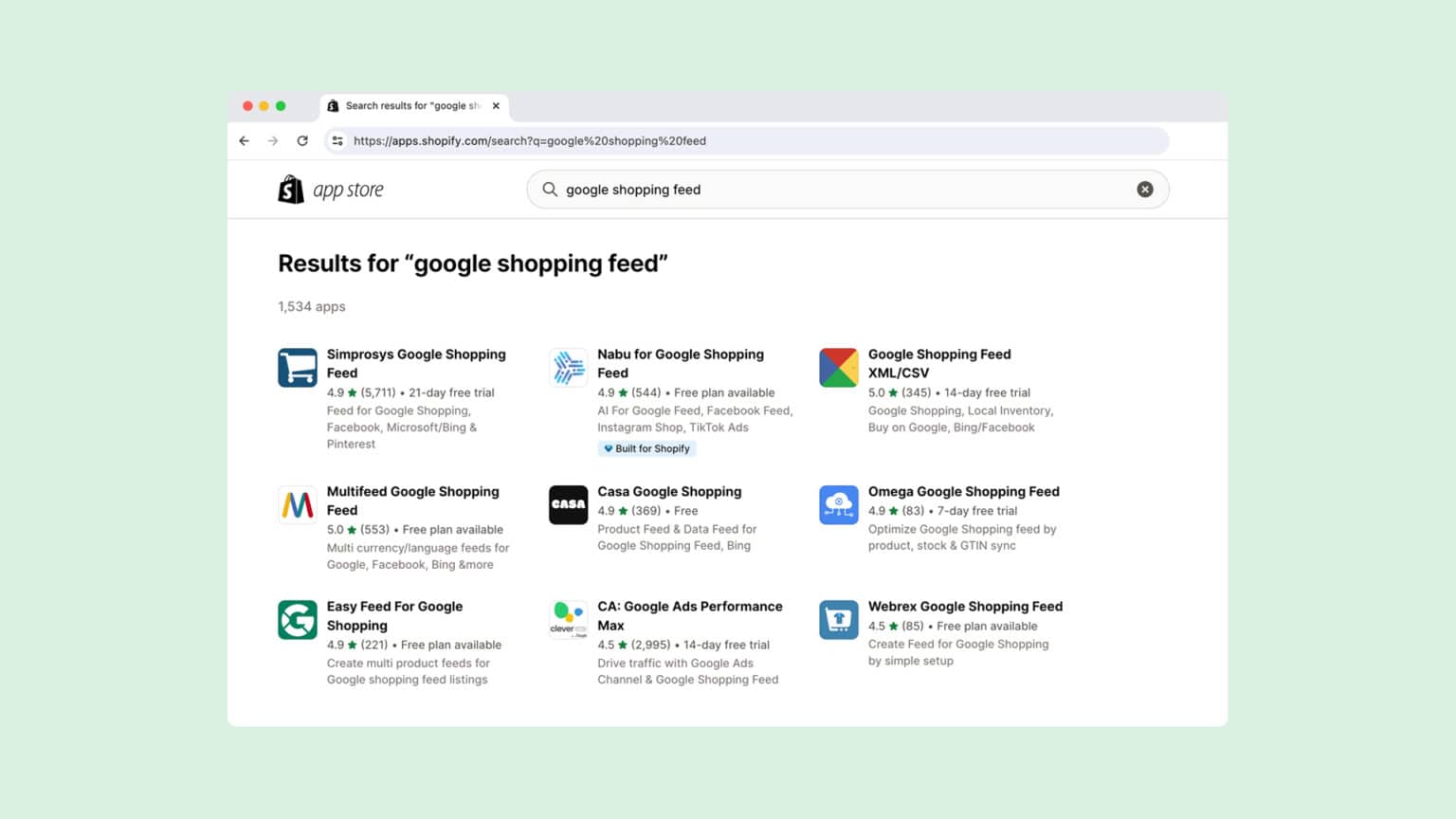Click the Built for Shopify badge
The width and height of the screenshot is (1456, 819).
pos(646,448)
